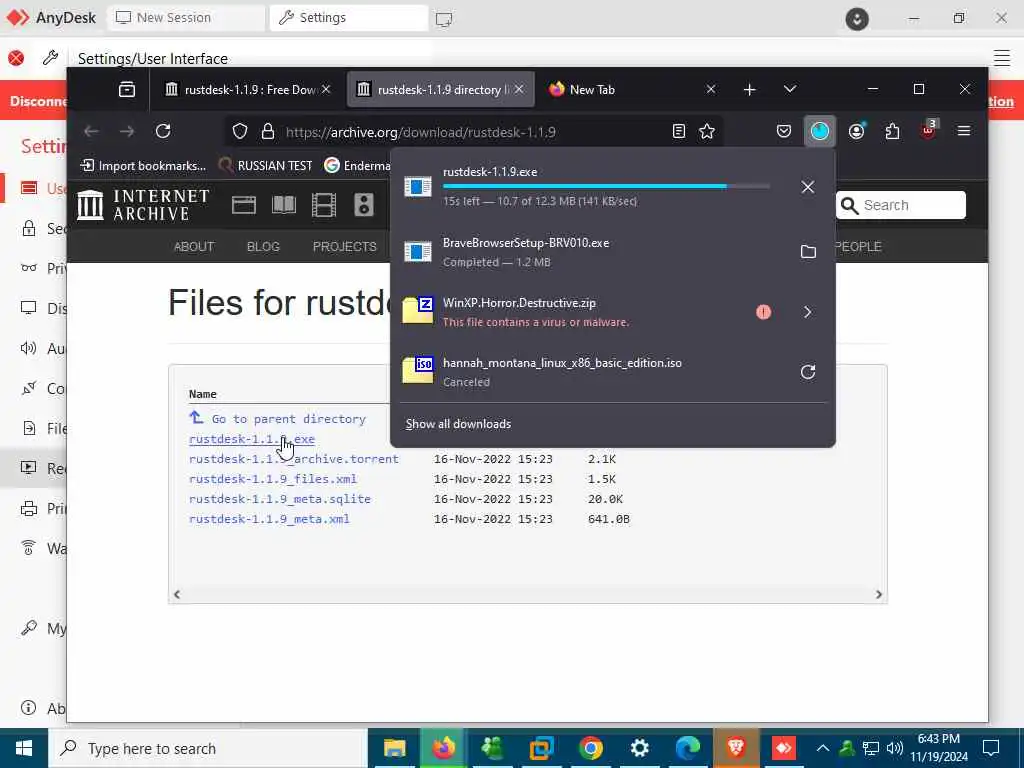Viewport: 1024px width, 768px height.
Task: Open BLOG in Internet Archive nav
Action: [x=263, y=246]
